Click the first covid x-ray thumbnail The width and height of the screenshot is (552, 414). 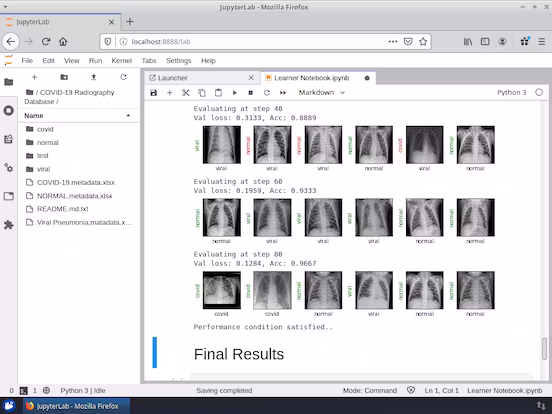pyautogui.click(x=222, y=290)
